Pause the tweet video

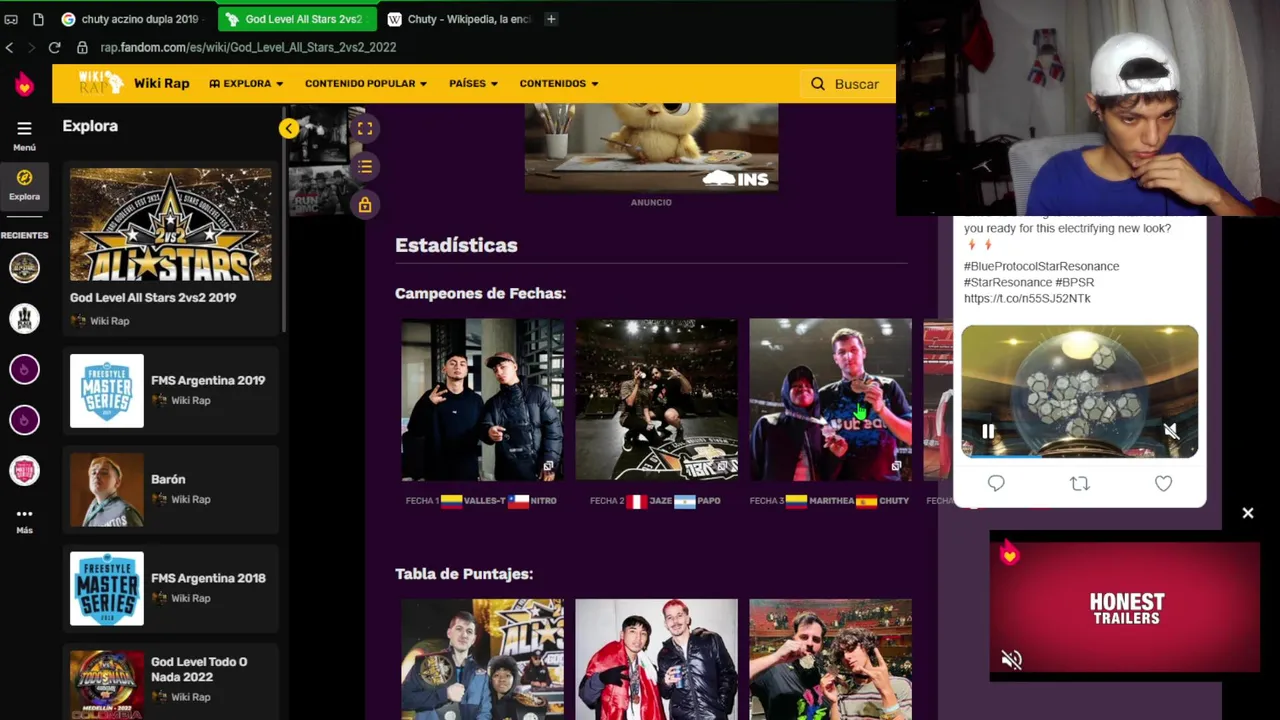pyautogui.click(x=988, y=431)
